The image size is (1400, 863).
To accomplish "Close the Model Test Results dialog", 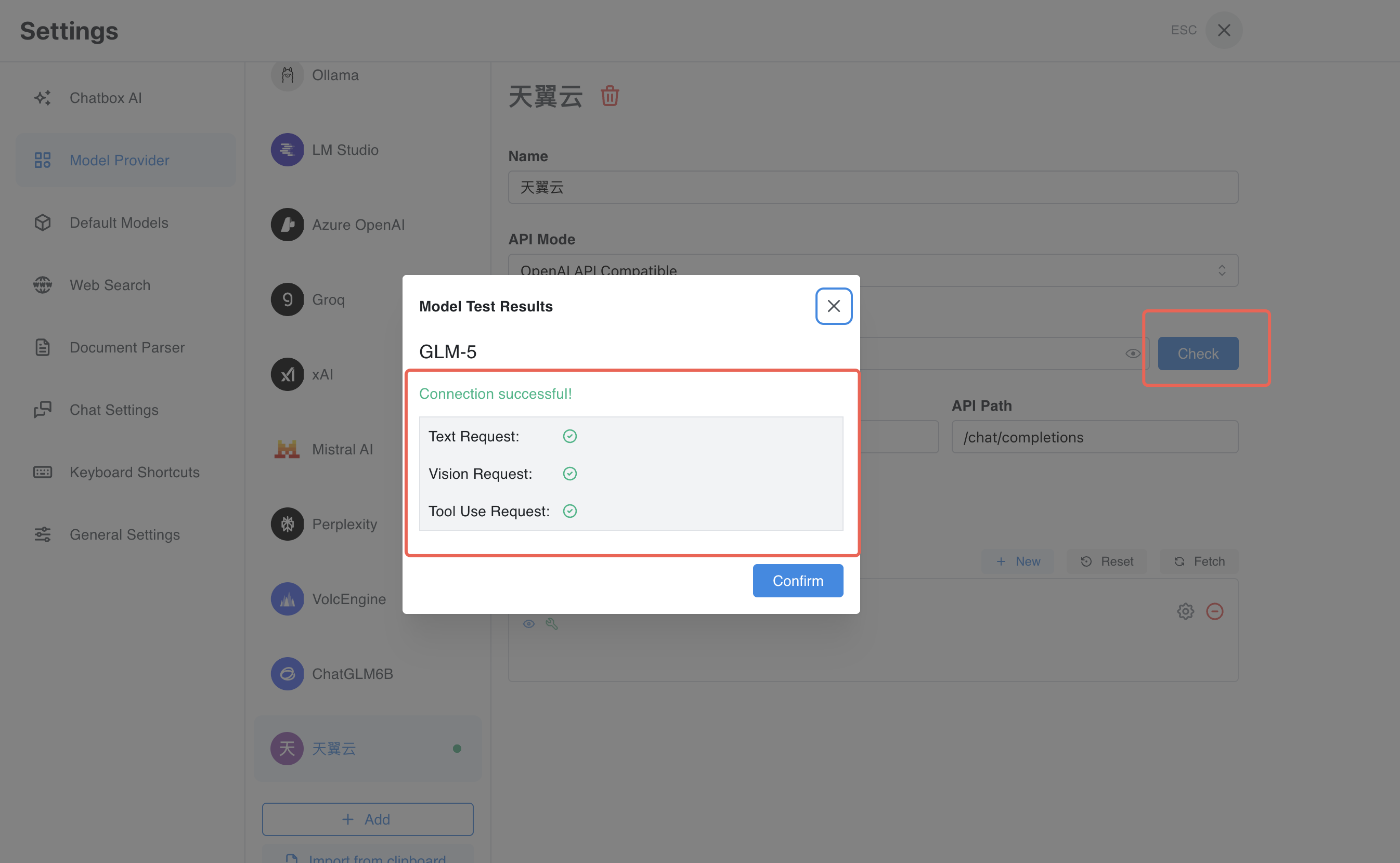I will (834, 307).
